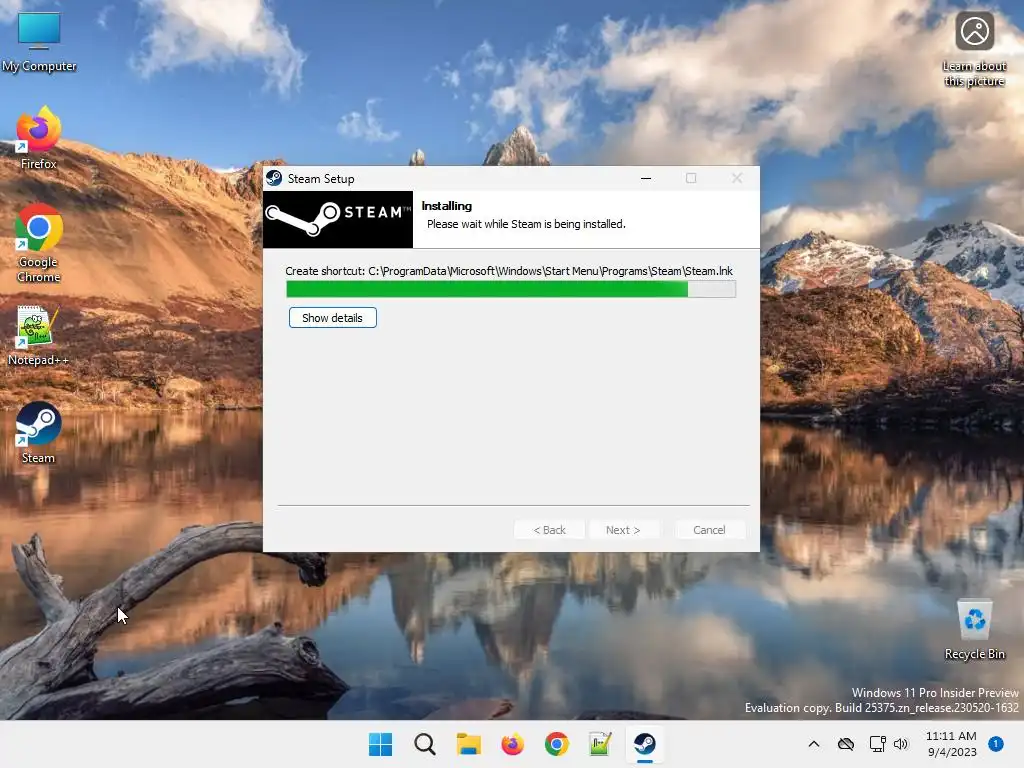Select the Recycle Bin desktop icon
Screen dimensions: 1024x768
(974, 630)
